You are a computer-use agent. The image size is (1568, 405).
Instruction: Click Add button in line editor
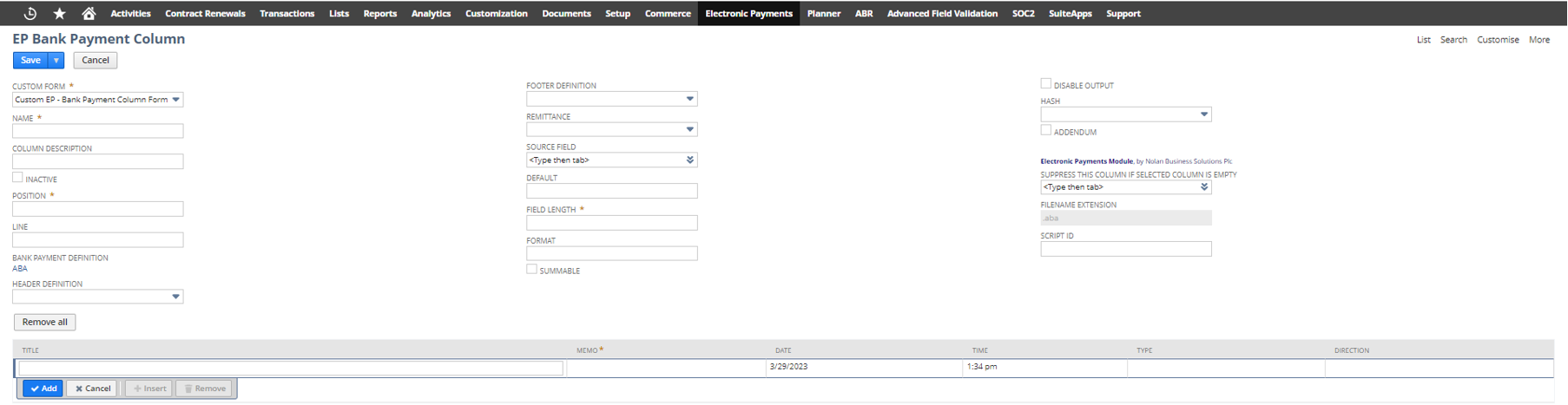coord(43,389)
